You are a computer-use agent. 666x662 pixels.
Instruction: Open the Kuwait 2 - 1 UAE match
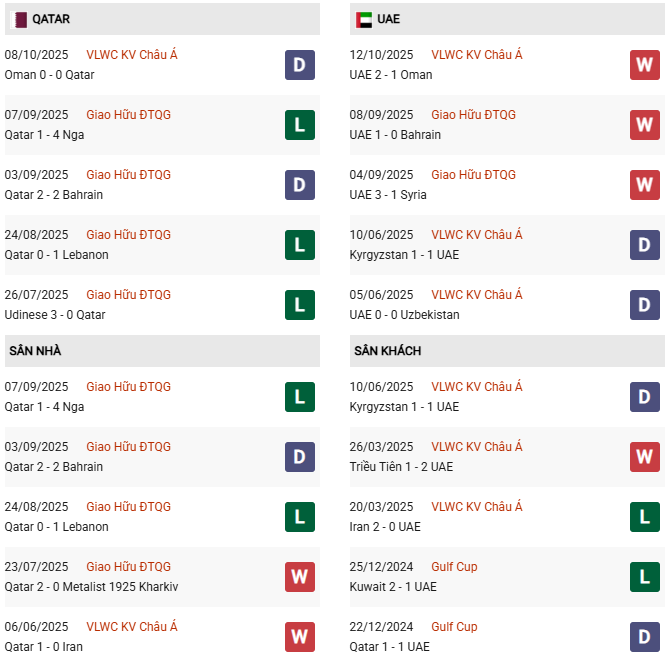point(393,587)
